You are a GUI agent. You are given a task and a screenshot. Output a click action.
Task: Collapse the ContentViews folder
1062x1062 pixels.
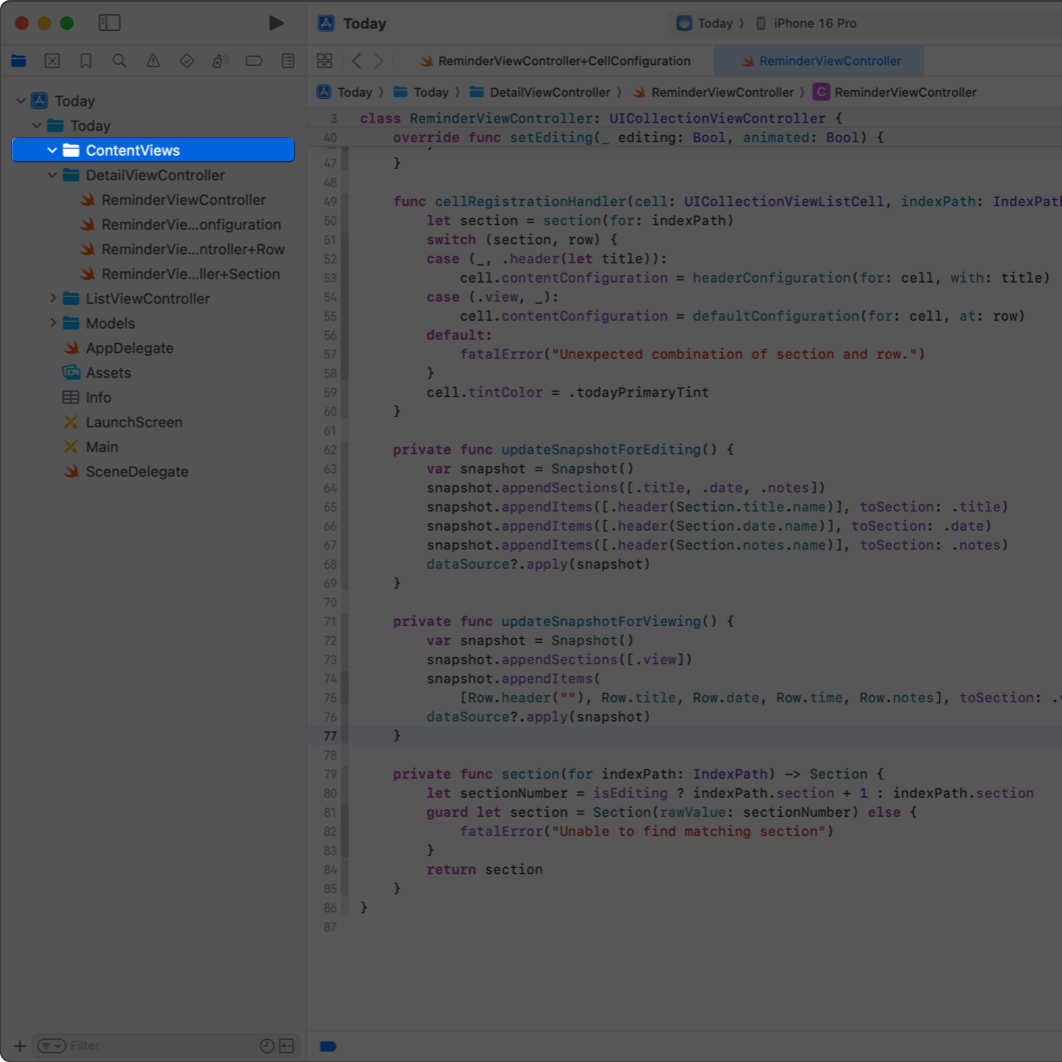52,150
